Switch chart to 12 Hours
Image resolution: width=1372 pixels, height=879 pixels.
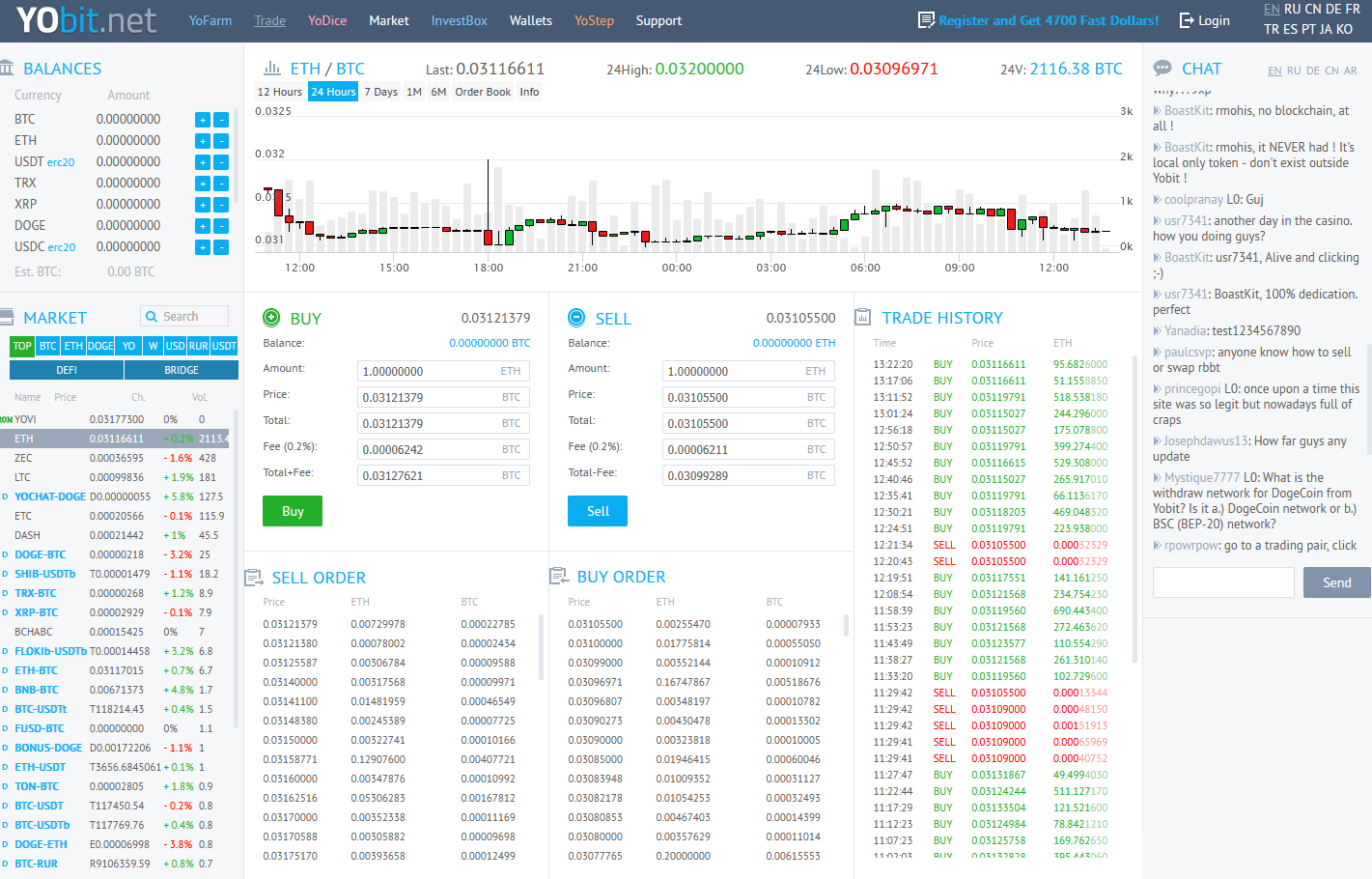coord(280,92)
